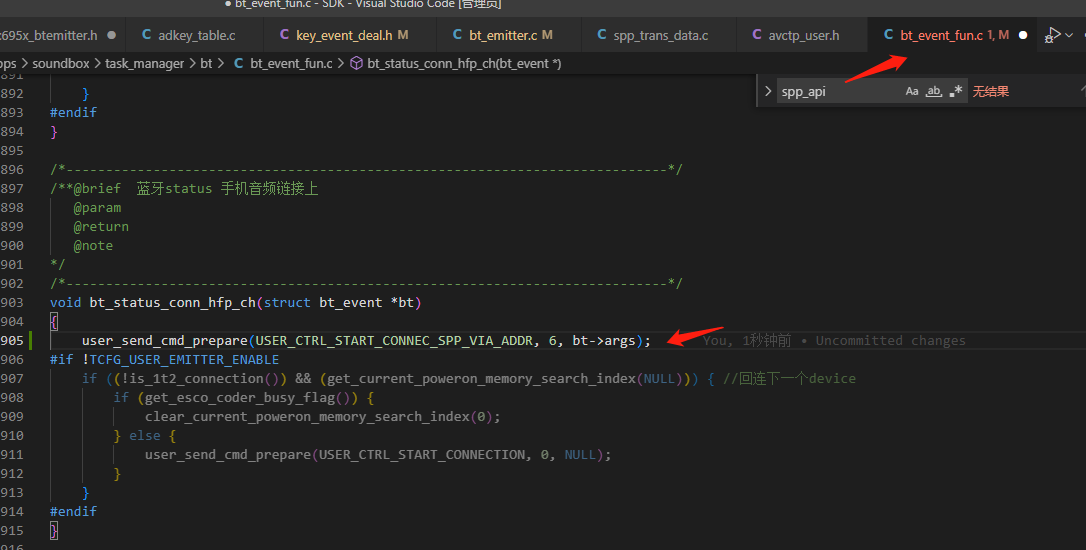
Task: Click the C file icon on spp_trans_data.c tab
Action: [602, 35]
